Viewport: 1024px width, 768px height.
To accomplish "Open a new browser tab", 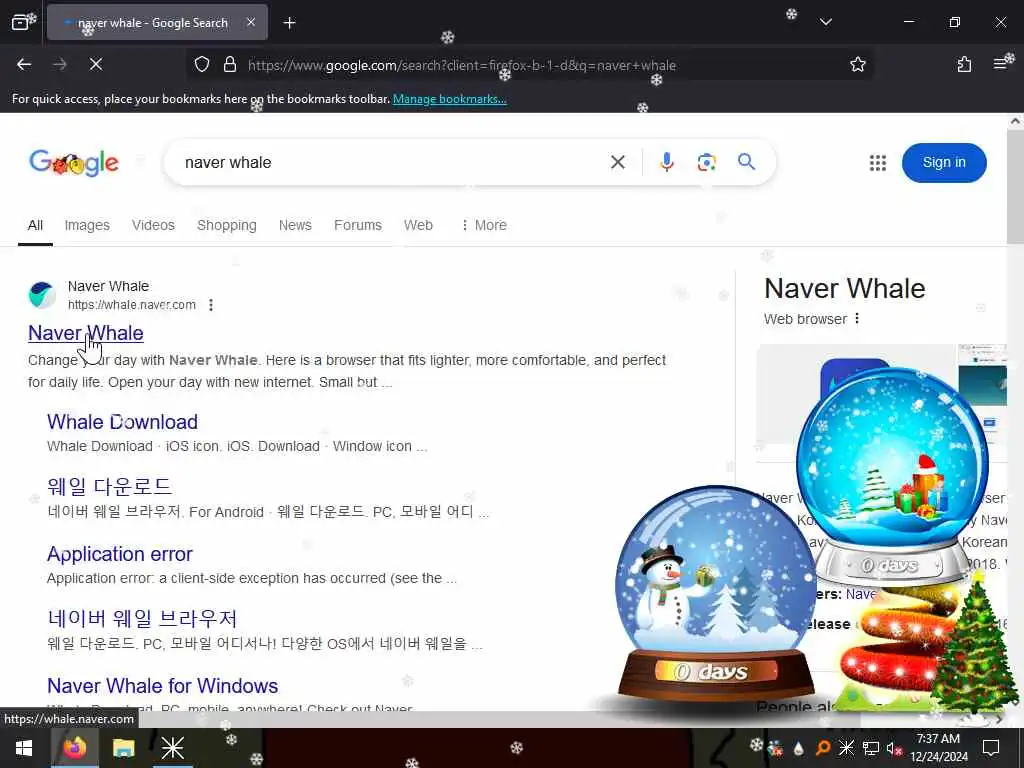I will [x=289, y=23].
